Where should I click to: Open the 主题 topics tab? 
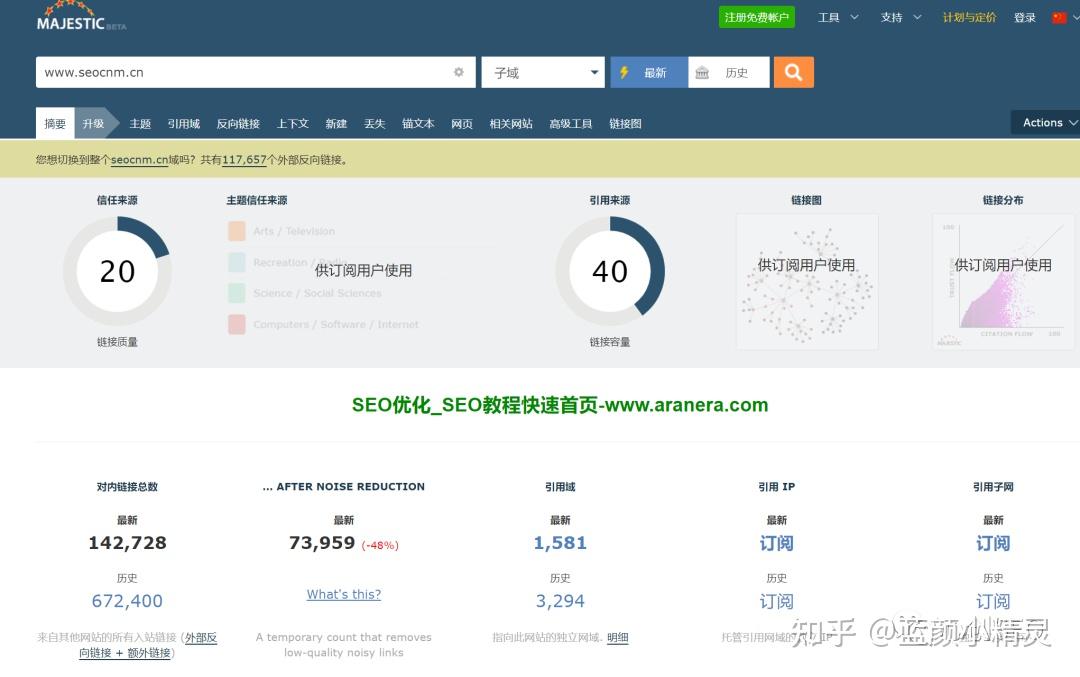140,123
